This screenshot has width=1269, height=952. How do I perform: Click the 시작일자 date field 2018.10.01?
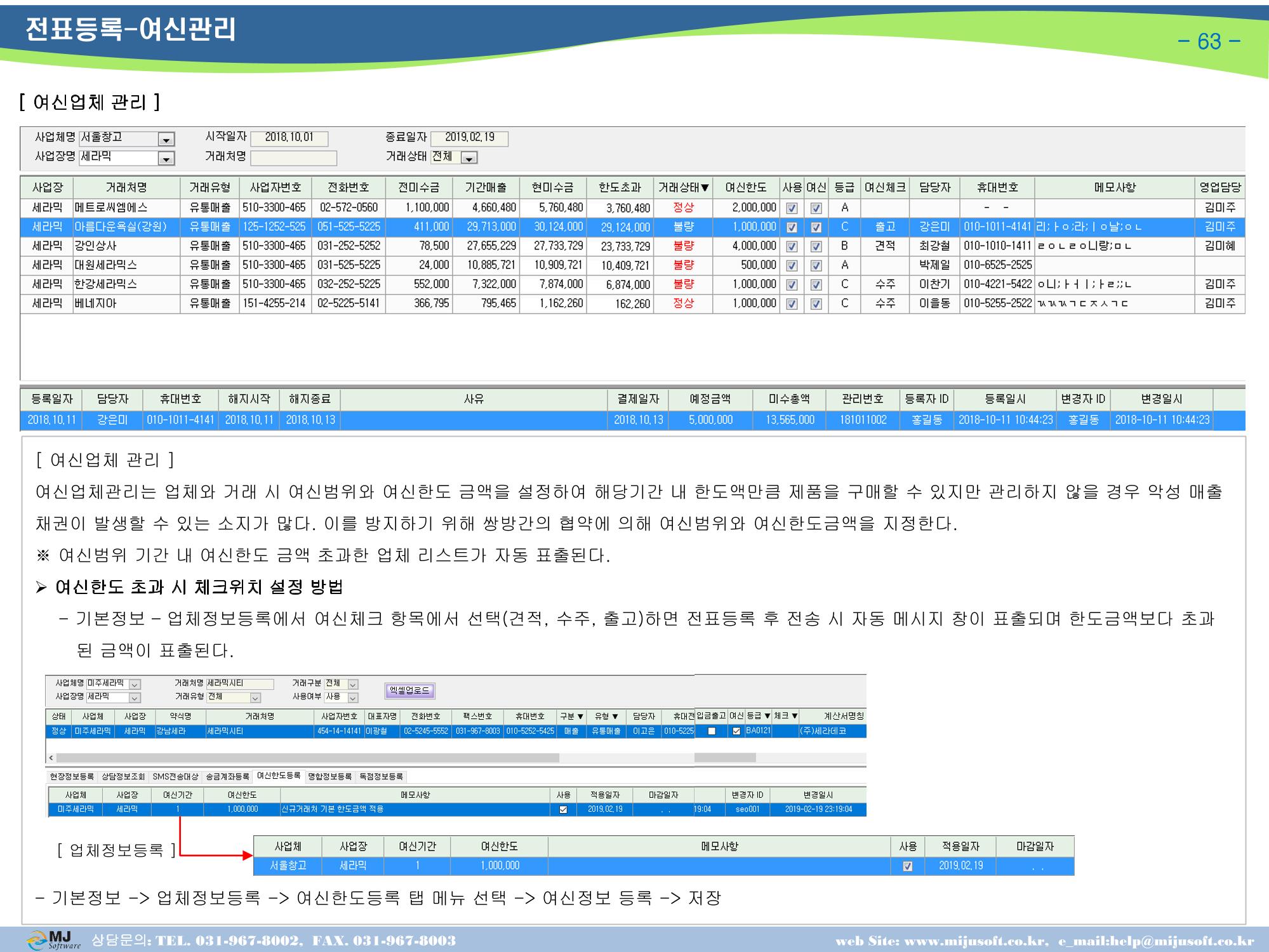pos(289,138)
